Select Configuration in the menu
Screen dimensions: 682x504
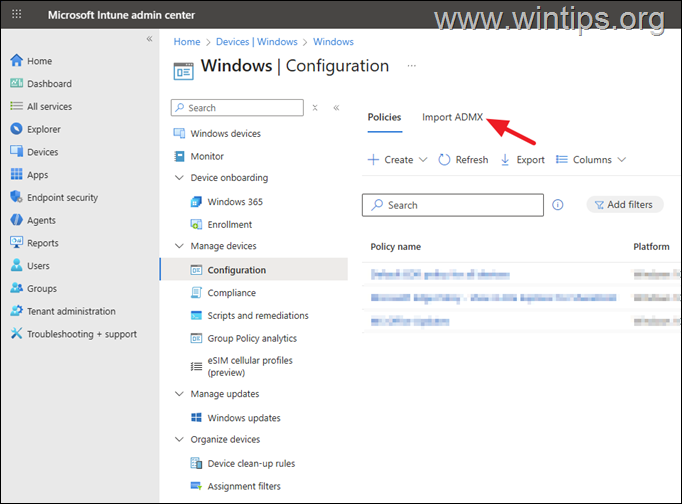(x=254, y=270)
